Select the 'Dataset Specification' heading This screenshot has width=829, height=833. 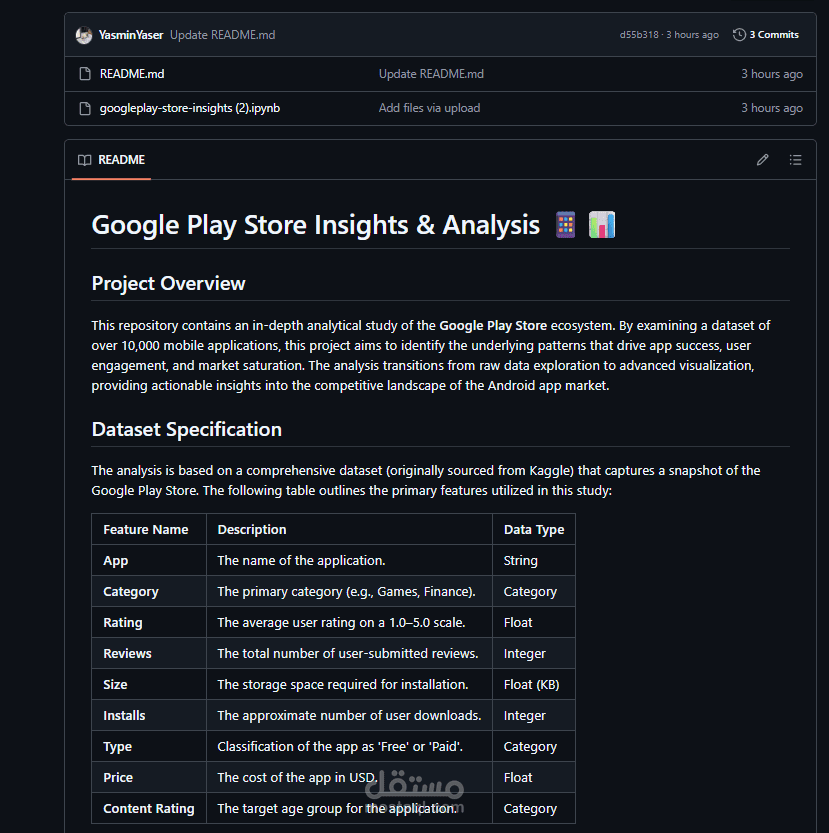point(186,429)
